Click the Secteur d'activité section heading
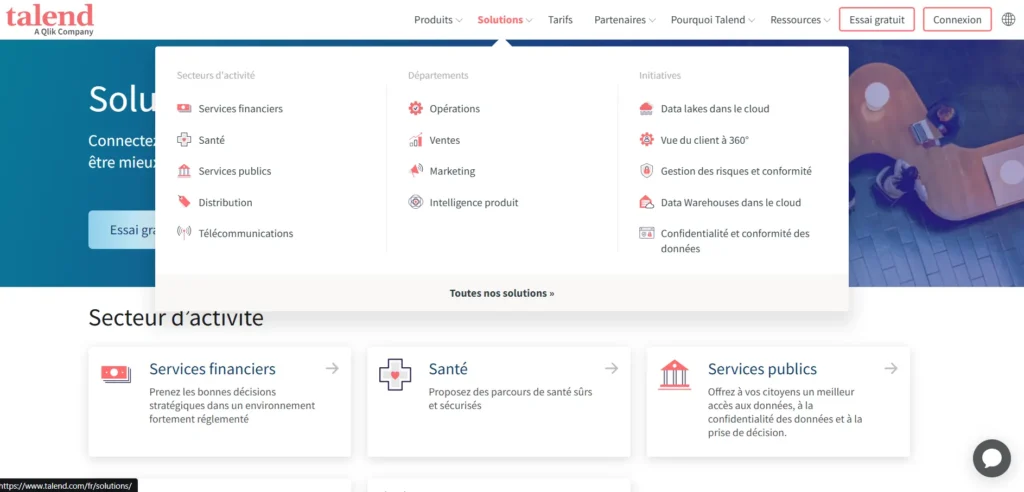Image resolution: width=1024 pixels, height=492 pixels. click(x=176, y=318)
